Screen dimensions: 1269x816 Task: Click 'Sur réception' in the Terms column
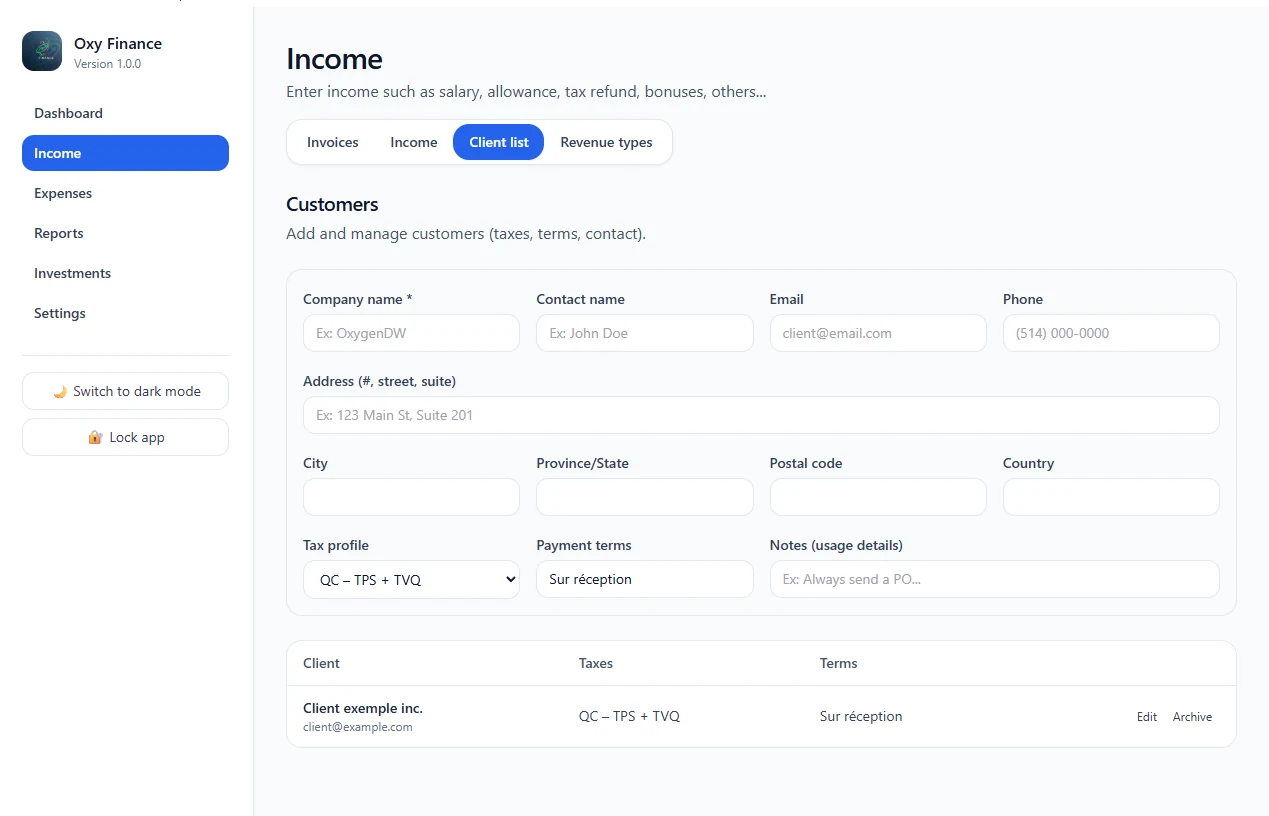(x=861, y=716)
